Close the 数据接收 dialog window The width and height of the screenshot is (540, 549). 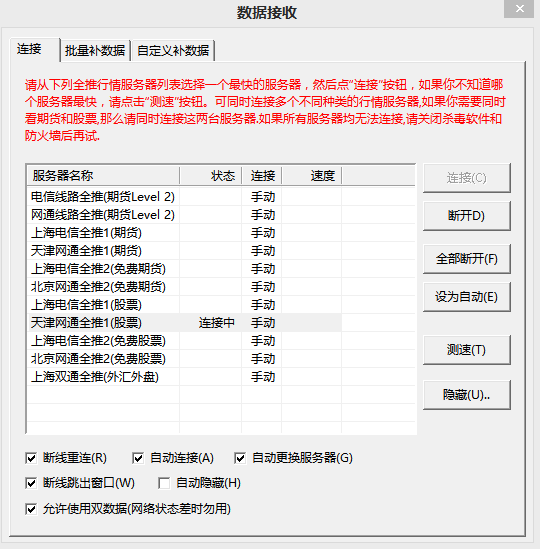tap(519, 8)
